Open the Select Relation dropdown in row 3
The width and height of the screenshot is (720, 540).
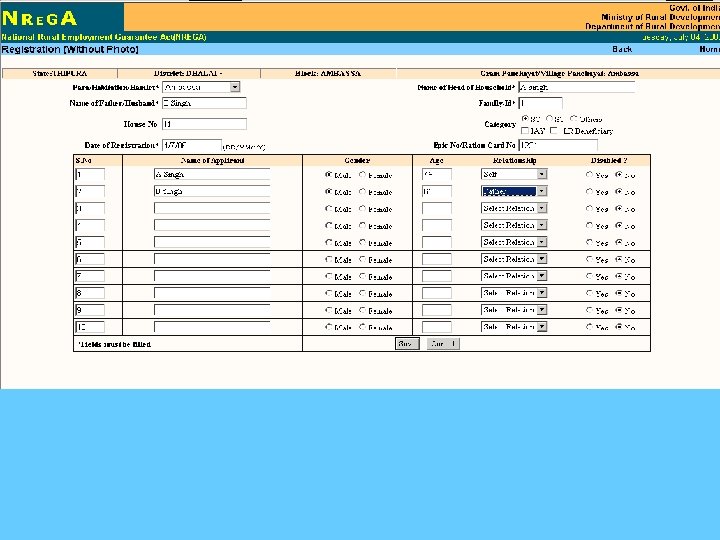pos(514,208)
